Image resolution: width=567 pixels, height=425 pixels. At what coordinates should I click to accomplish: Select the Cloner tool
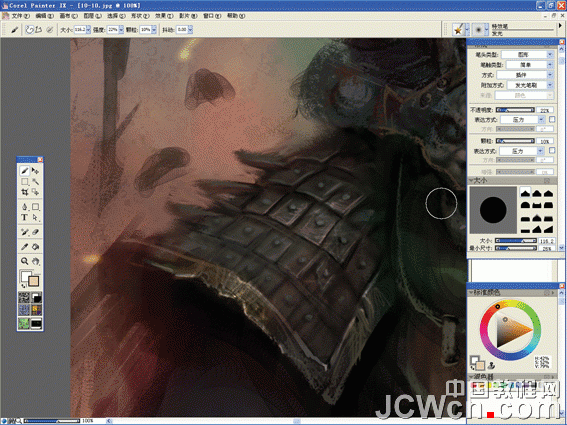coord(25,232)
